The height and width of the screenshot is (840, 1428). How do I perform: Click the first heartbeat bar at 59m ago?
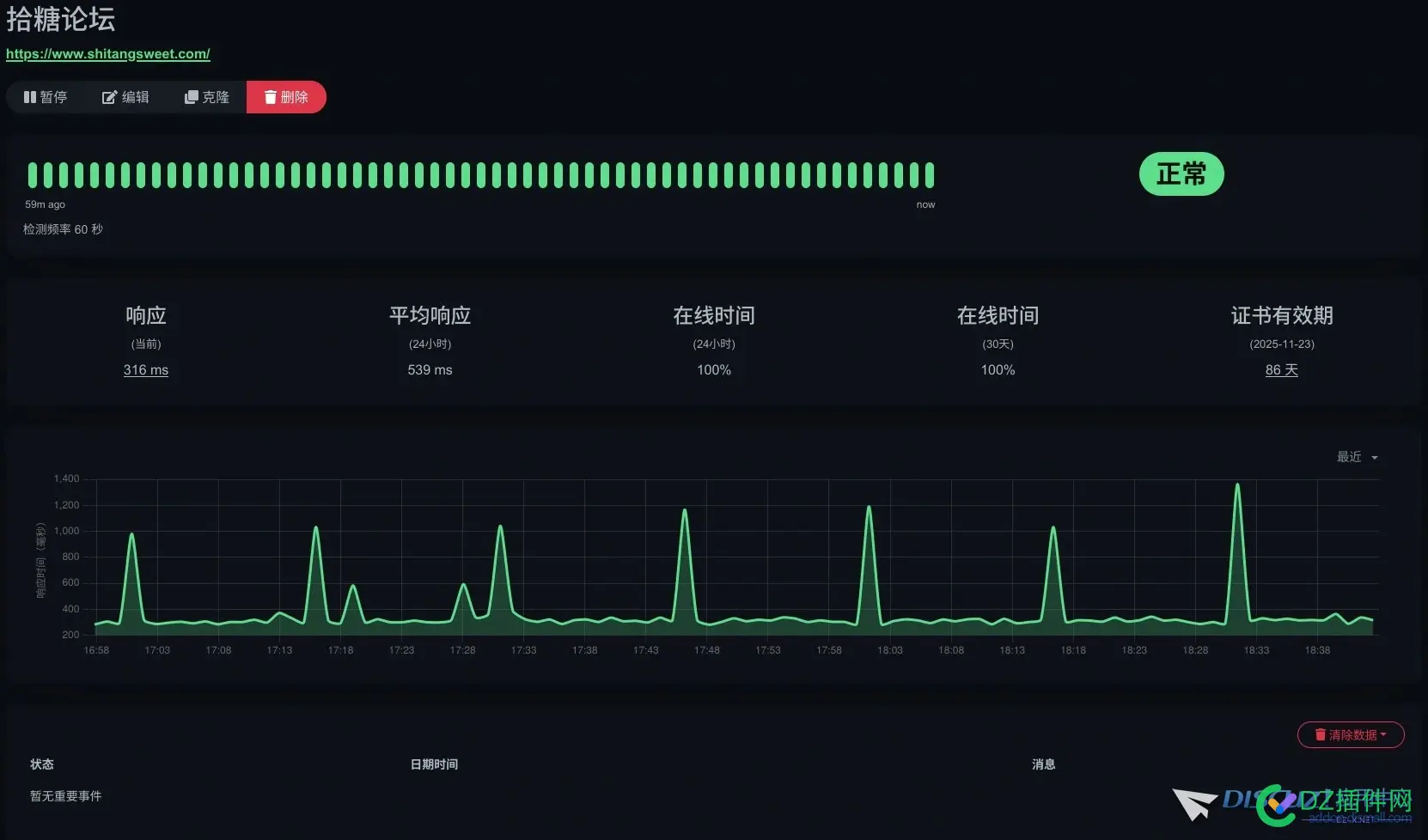coord(33,175)
